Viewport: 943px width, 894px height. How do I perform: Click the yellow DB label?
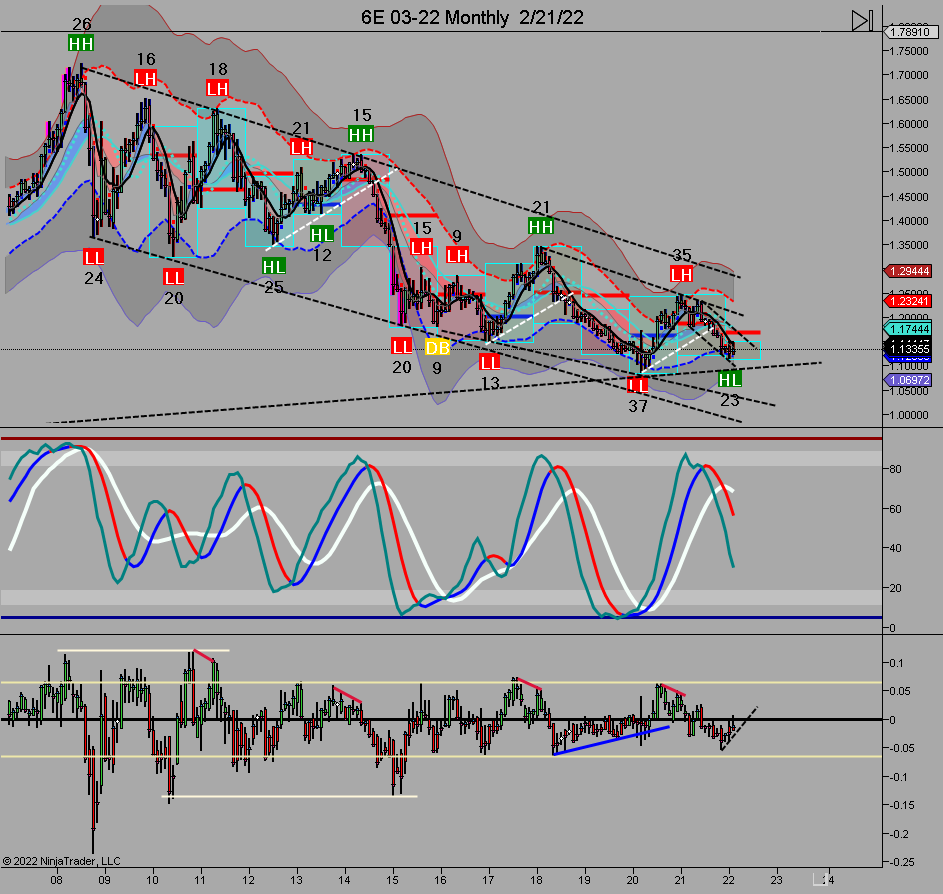(437, 347)
